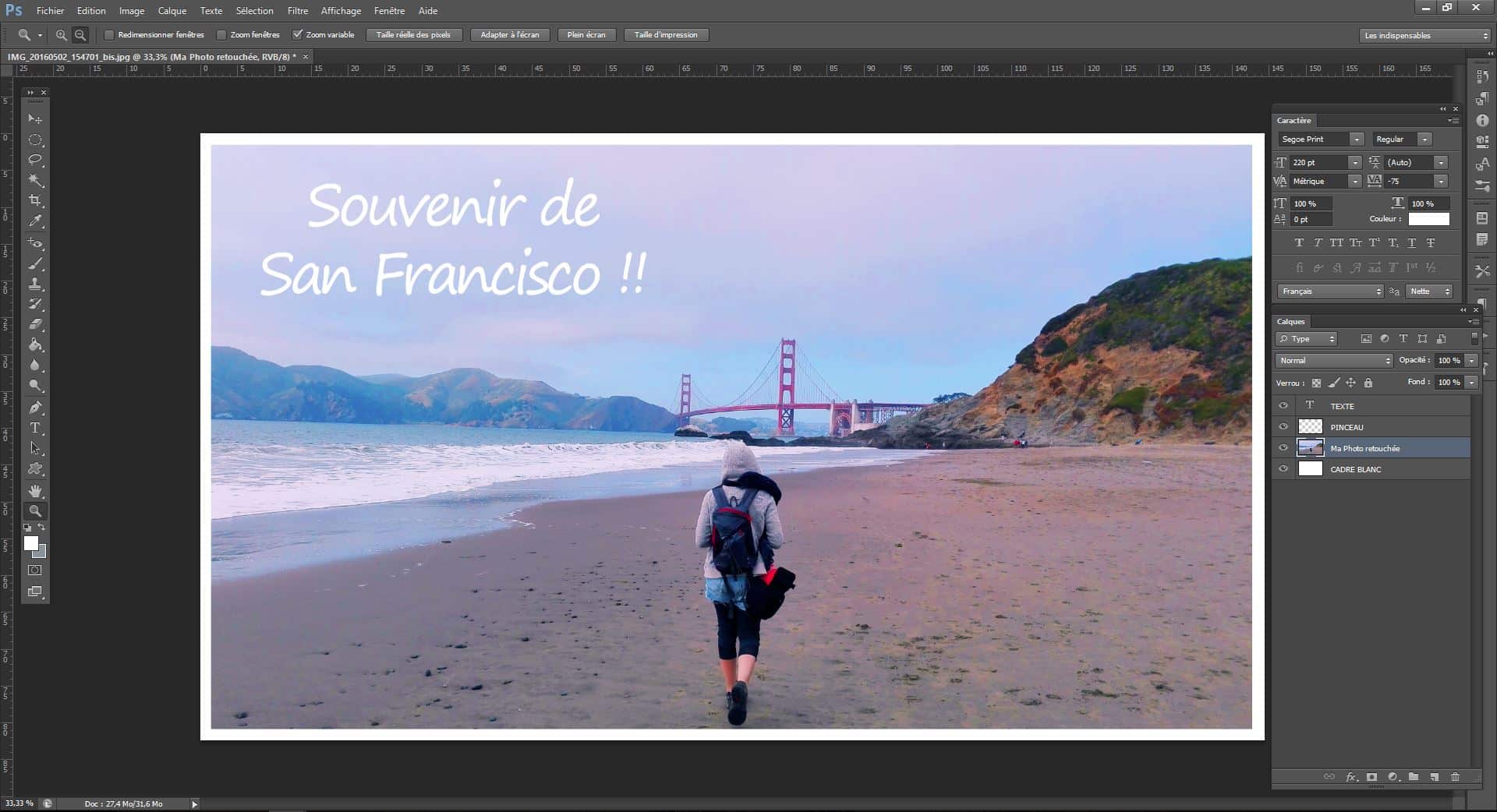
Task: Select the Eyedropper tool
Action: coord(35,221)
